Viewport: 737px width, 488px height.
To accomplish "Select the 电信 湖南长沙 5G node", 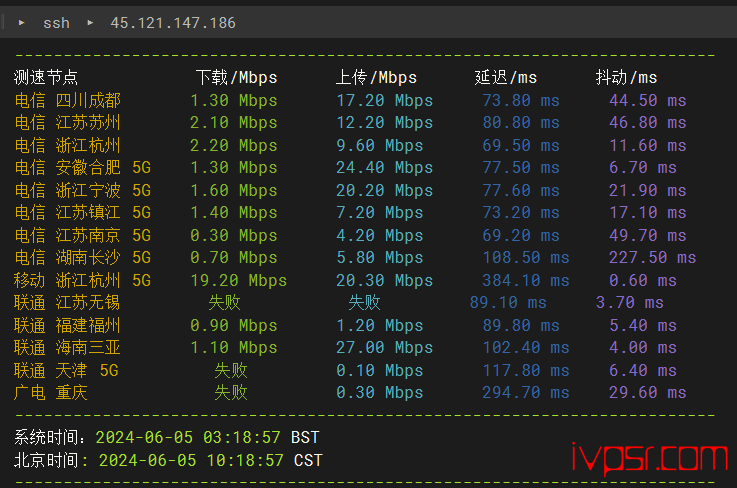I will [x=83, y=258].
